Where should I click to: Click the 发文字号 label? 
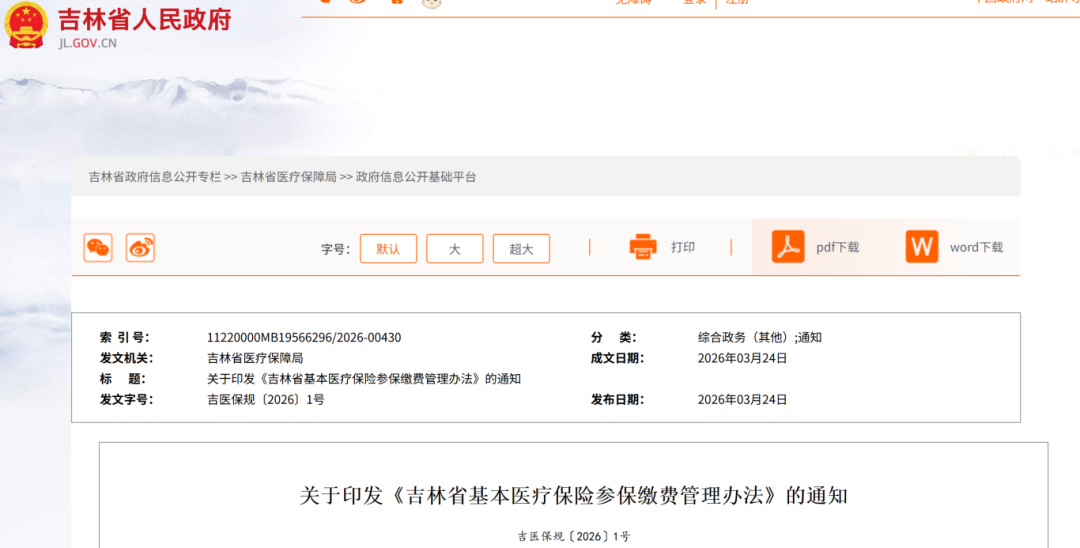click(127, 399)
